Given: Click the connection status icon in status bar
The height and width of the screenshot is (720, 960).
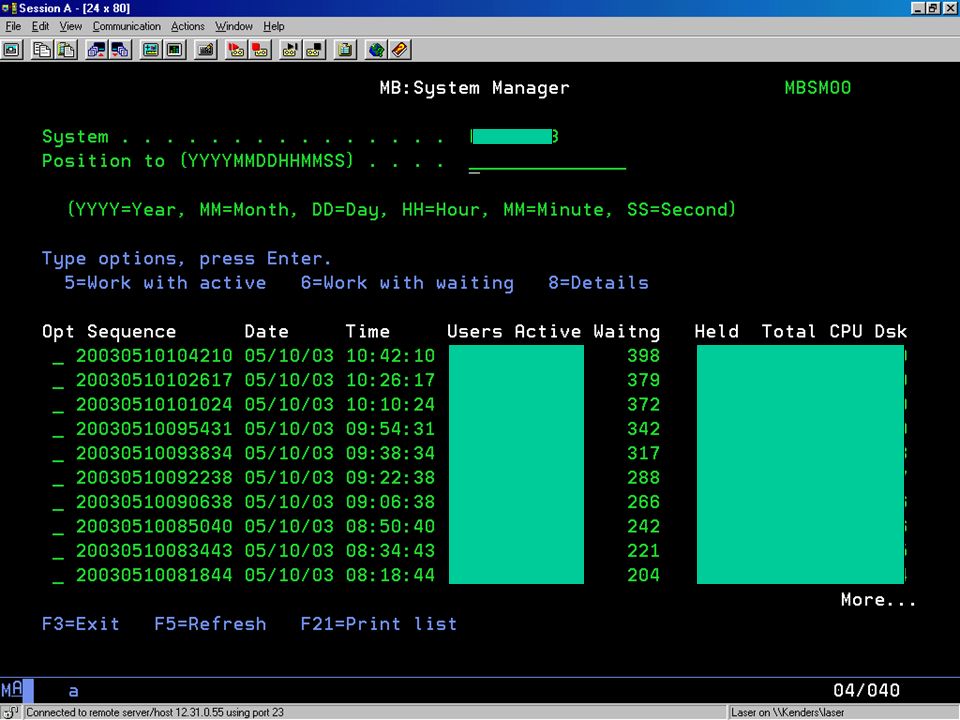Looking at the screenshot, I should pos(11,713).
